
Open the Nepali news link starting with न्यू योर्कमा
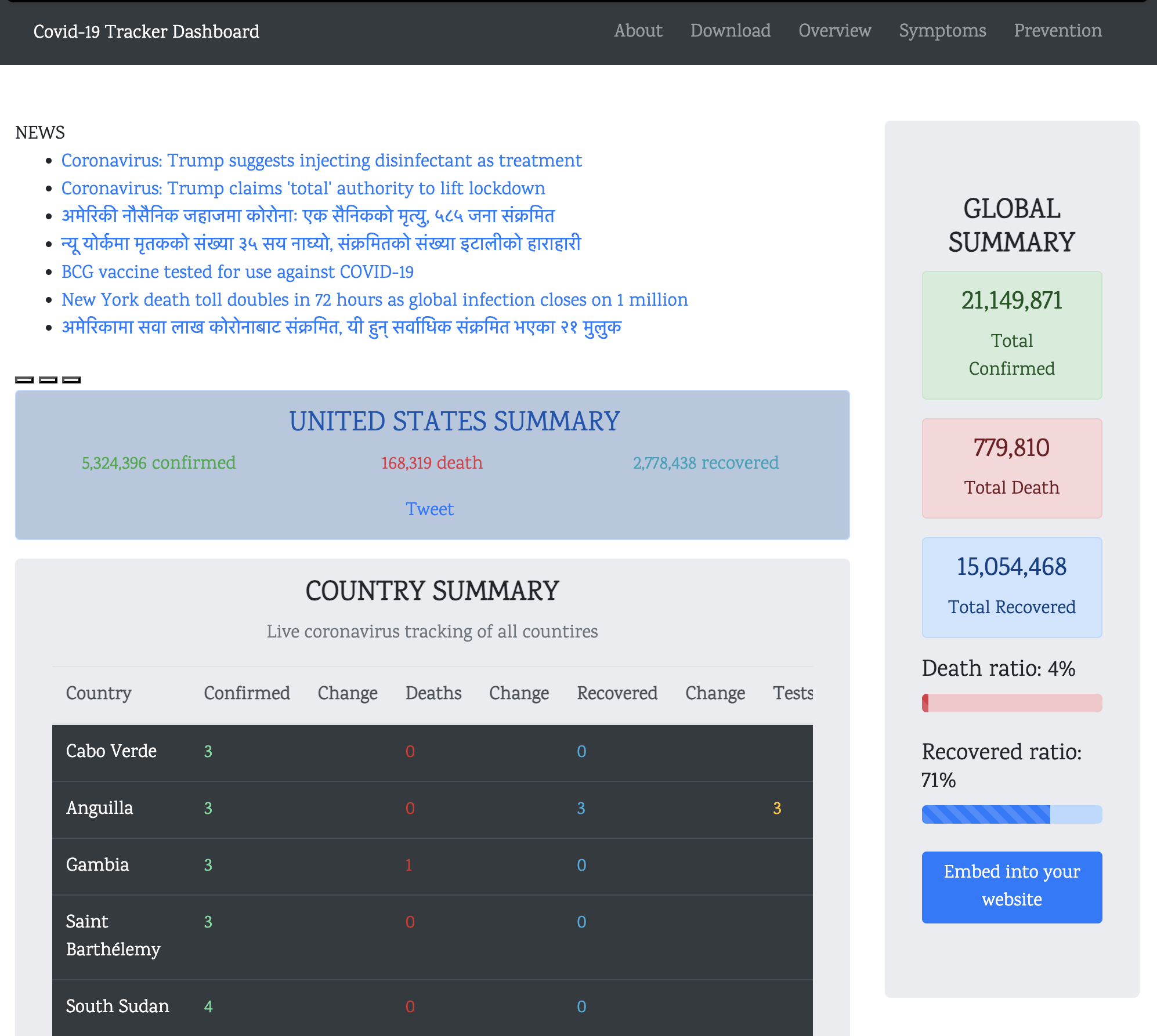pos(321,244)
